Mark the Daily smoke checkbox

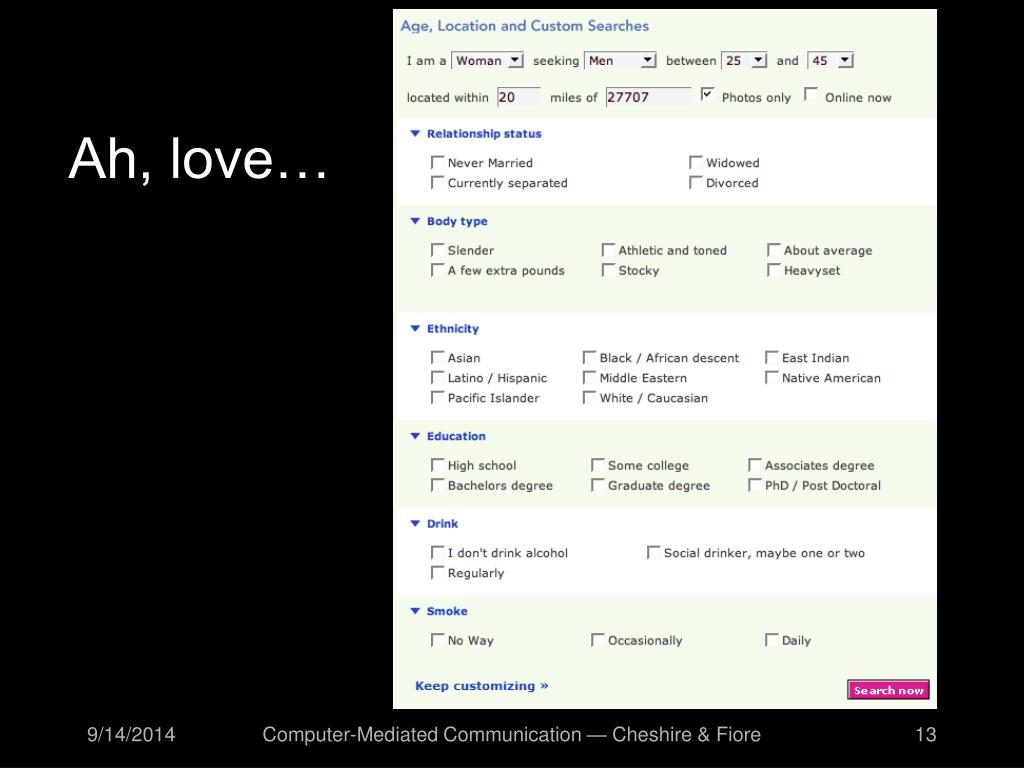click(x=772, y=640)
